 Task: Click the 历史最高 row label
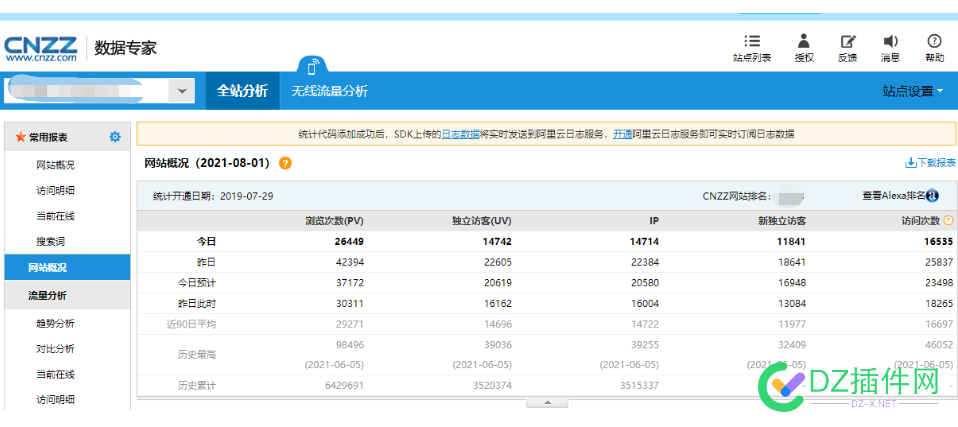[x=196, y=354]
